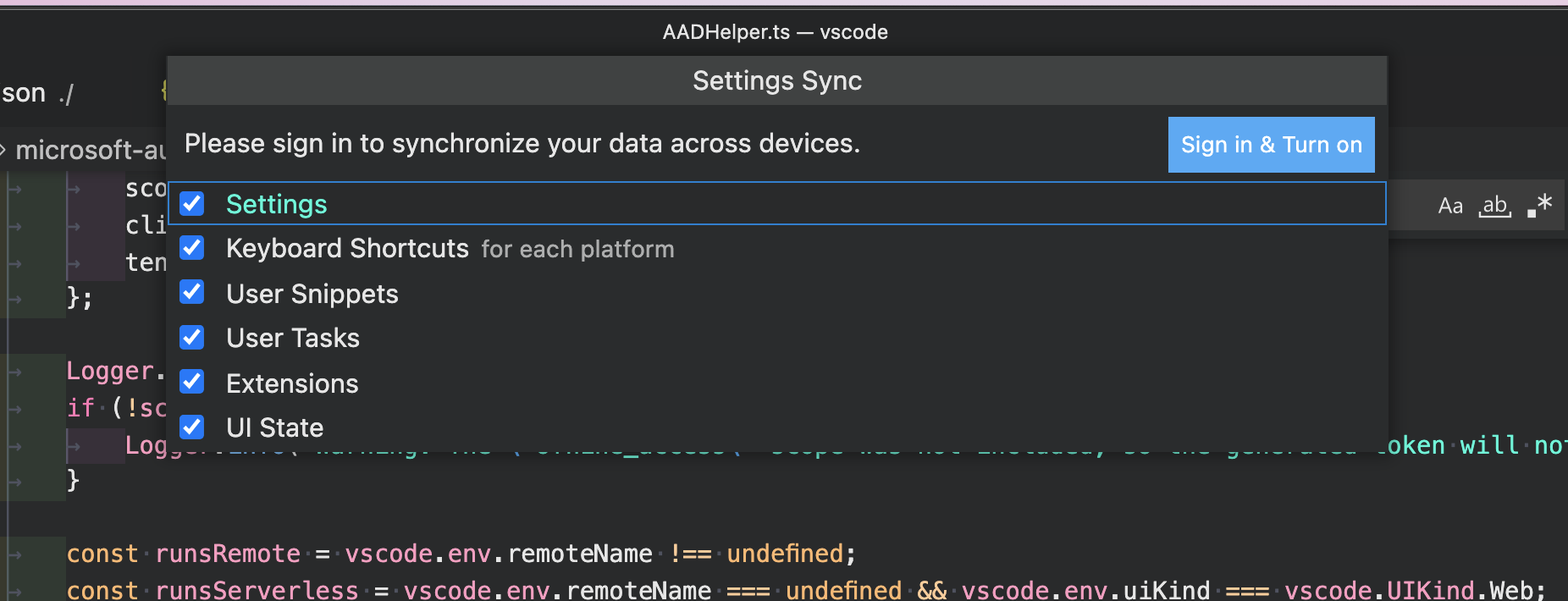Click the ./ breadcrumb segment
Image resolution: width=1568 pixels, height=601 pixels.
coord(67,91)
